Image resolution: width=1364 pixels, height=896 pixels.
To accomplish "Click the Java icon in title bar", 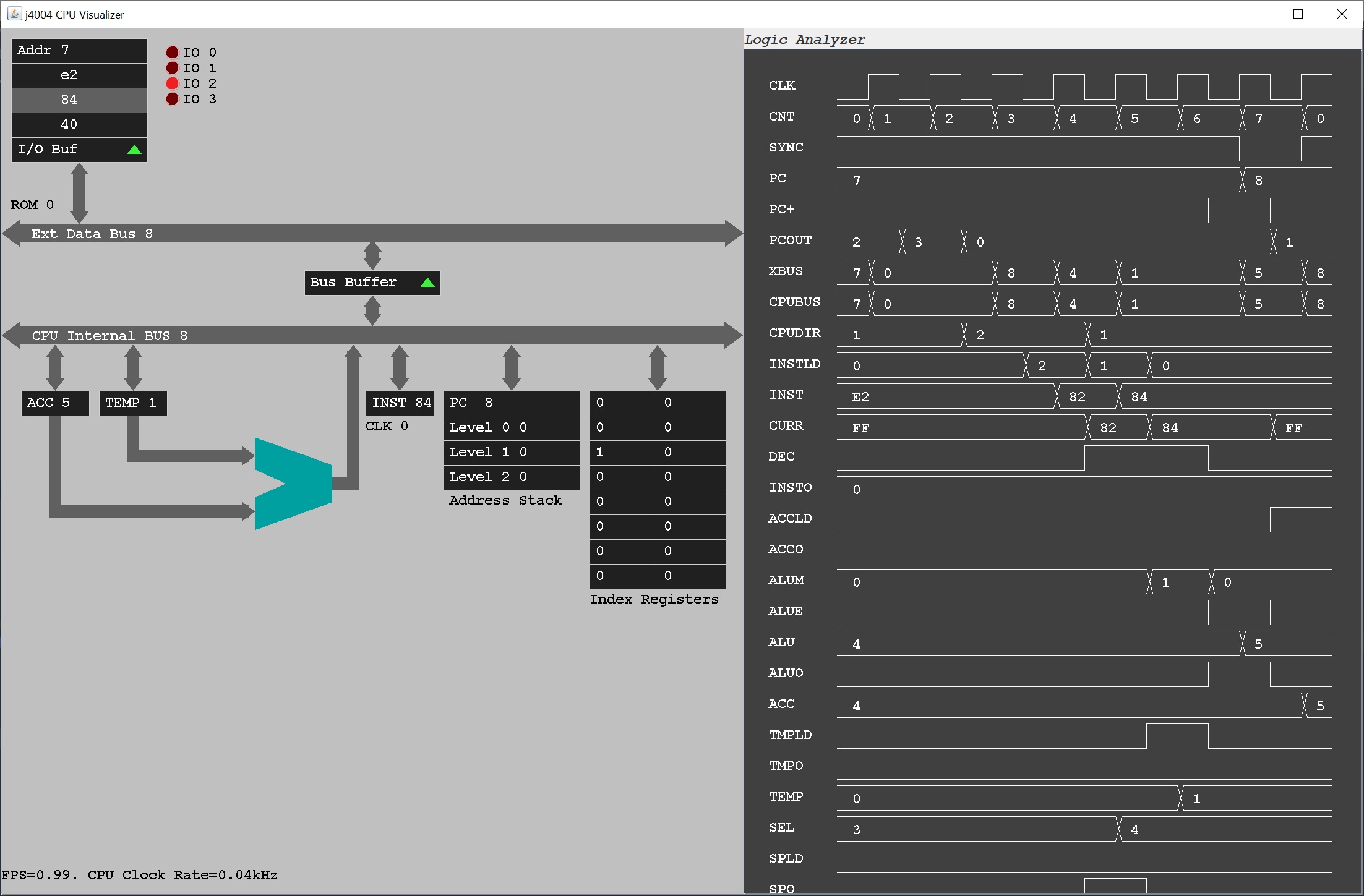I will [x=14, y=14].
